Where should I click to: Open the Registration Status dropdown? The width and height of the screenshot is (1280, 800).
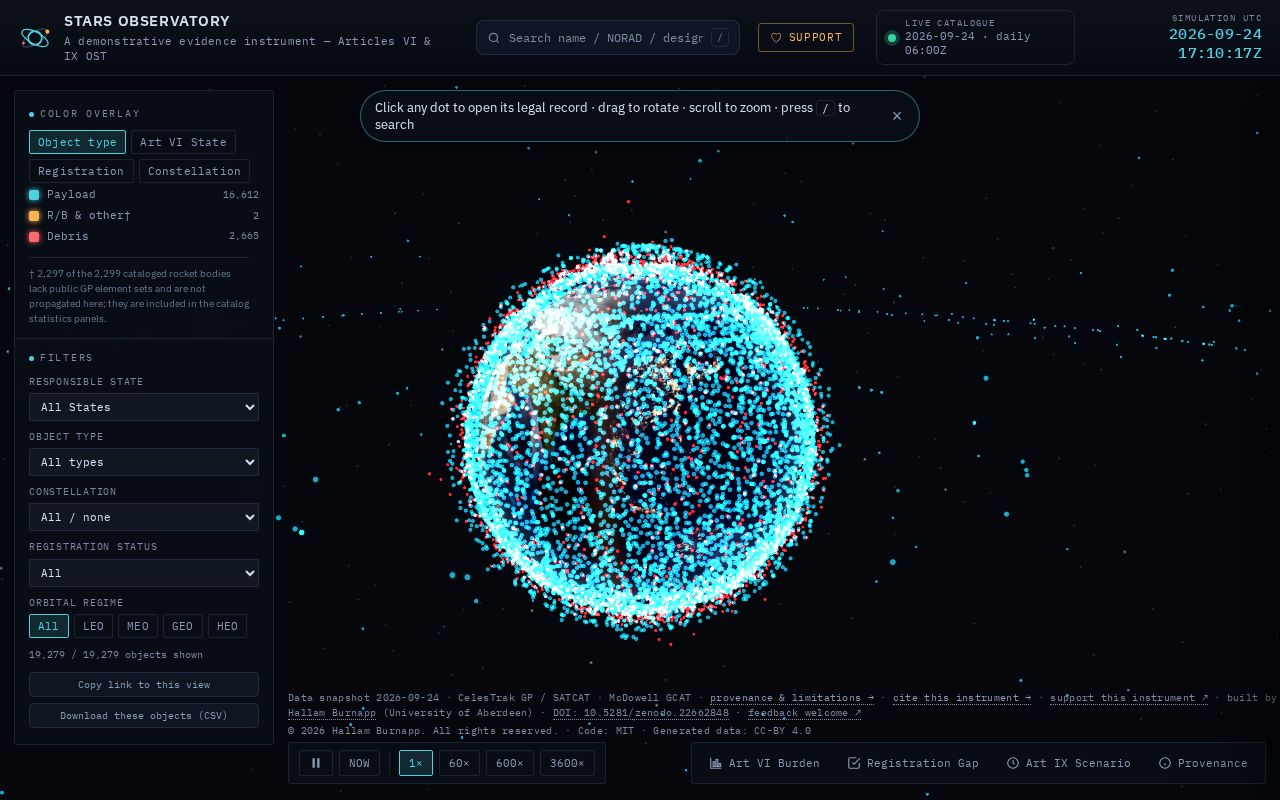(x=144, y=573)
